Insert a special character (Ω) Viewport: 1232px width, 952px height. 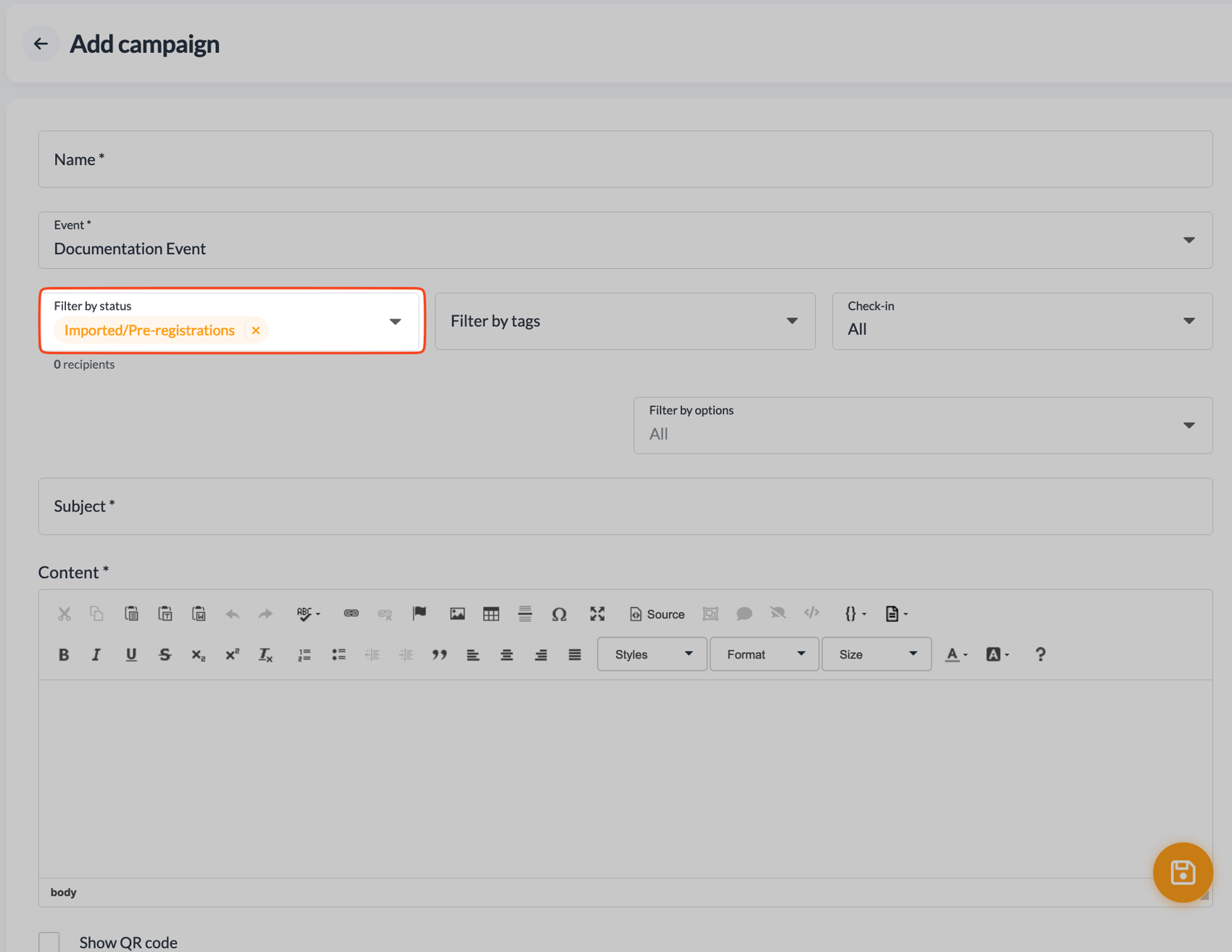click(559, 614)
